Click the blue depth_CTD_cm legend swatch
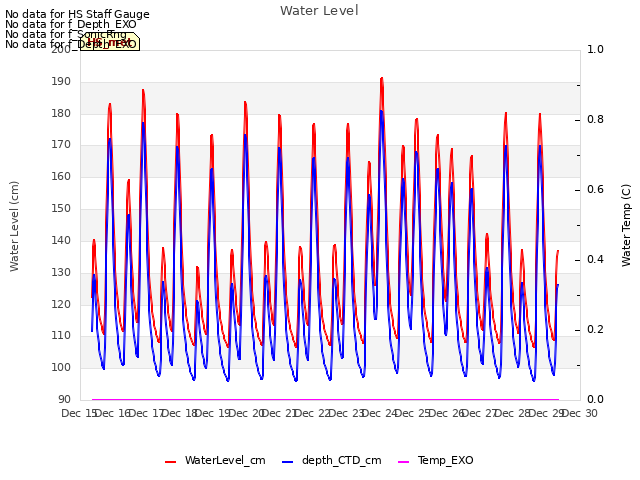The height and width of the screenshot is (480, 640). click(x=287, y=462)
